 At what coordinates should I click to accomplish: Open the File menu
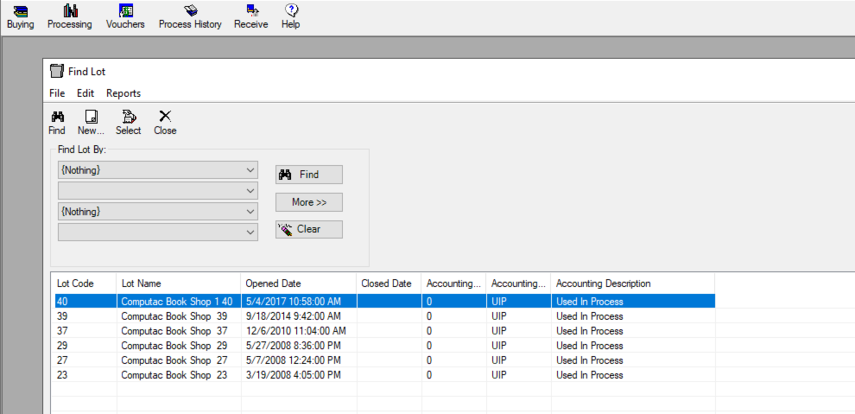point(57,93)
